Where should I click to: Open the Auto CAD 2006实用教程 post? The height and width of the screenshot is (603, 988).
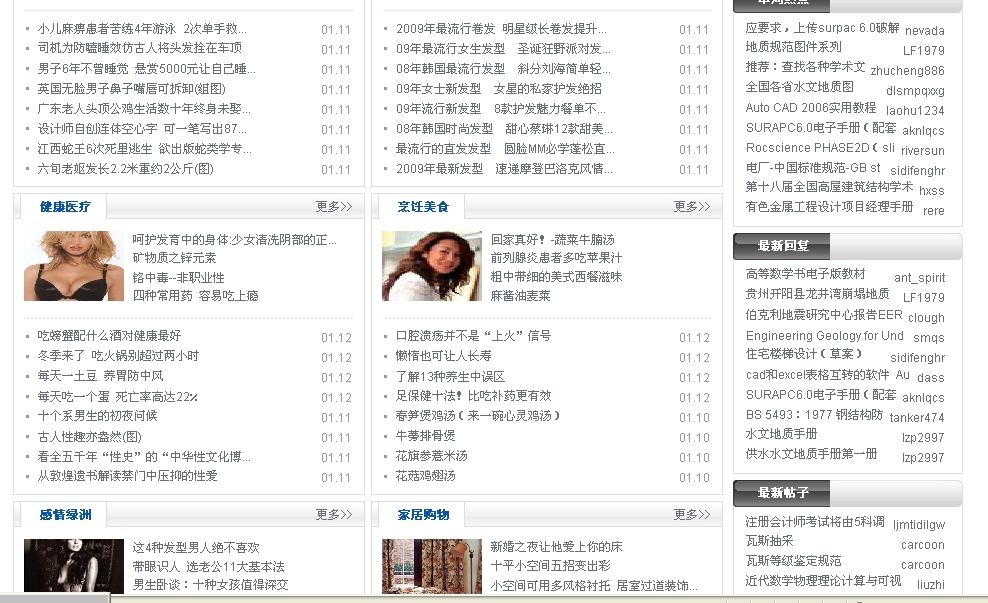(x=811, y=108)
